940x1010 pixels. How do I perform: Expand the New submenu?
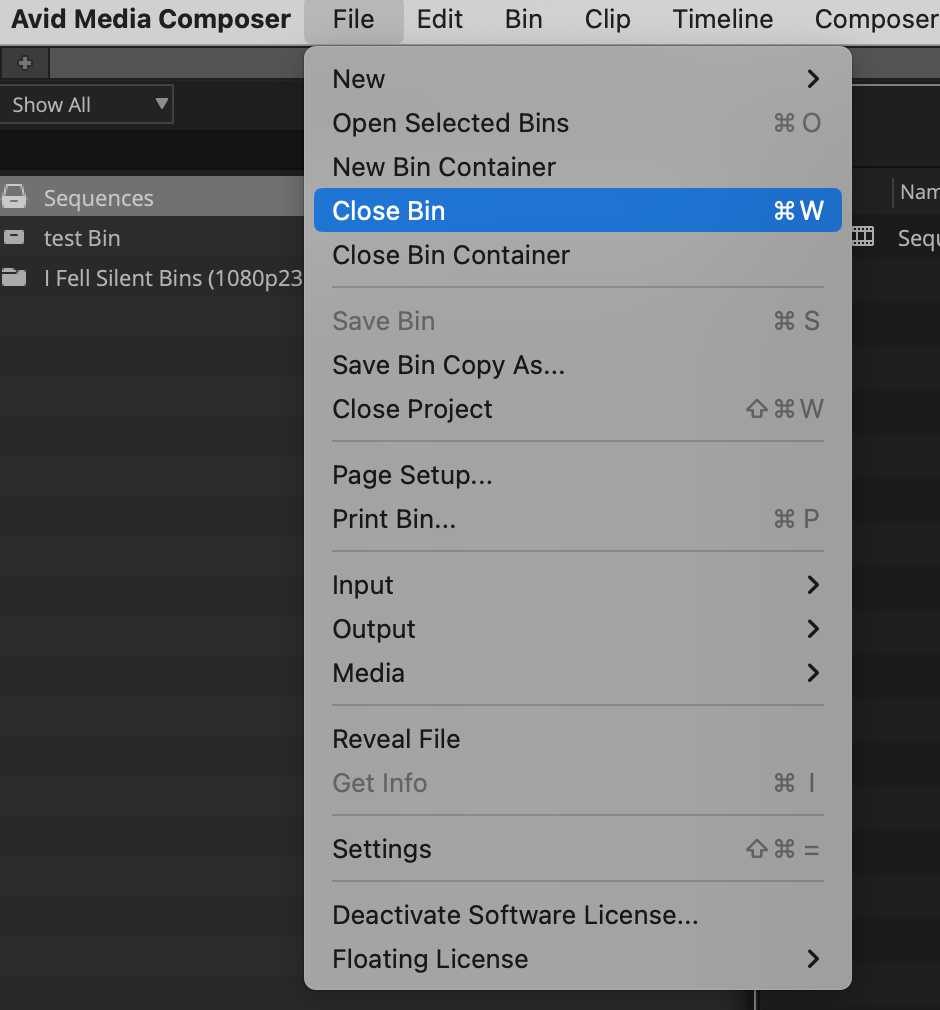(x=577, y=79)
